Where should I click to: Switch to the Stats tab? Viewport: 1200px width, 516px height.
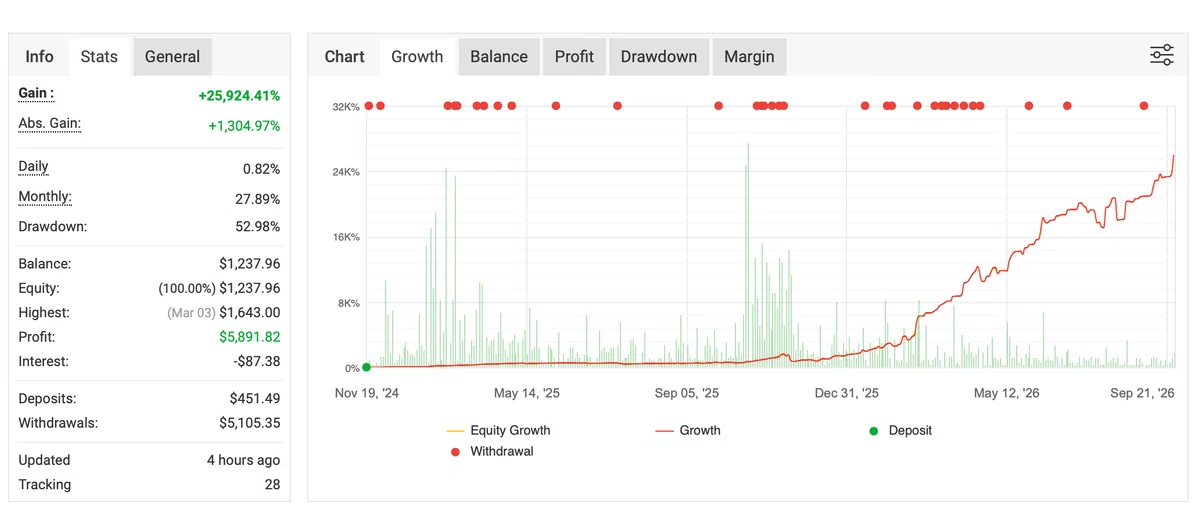coord(99,56)
